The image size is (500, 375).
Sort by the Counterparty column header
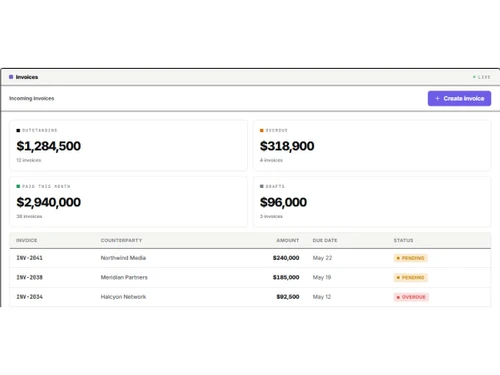[121, 240]
